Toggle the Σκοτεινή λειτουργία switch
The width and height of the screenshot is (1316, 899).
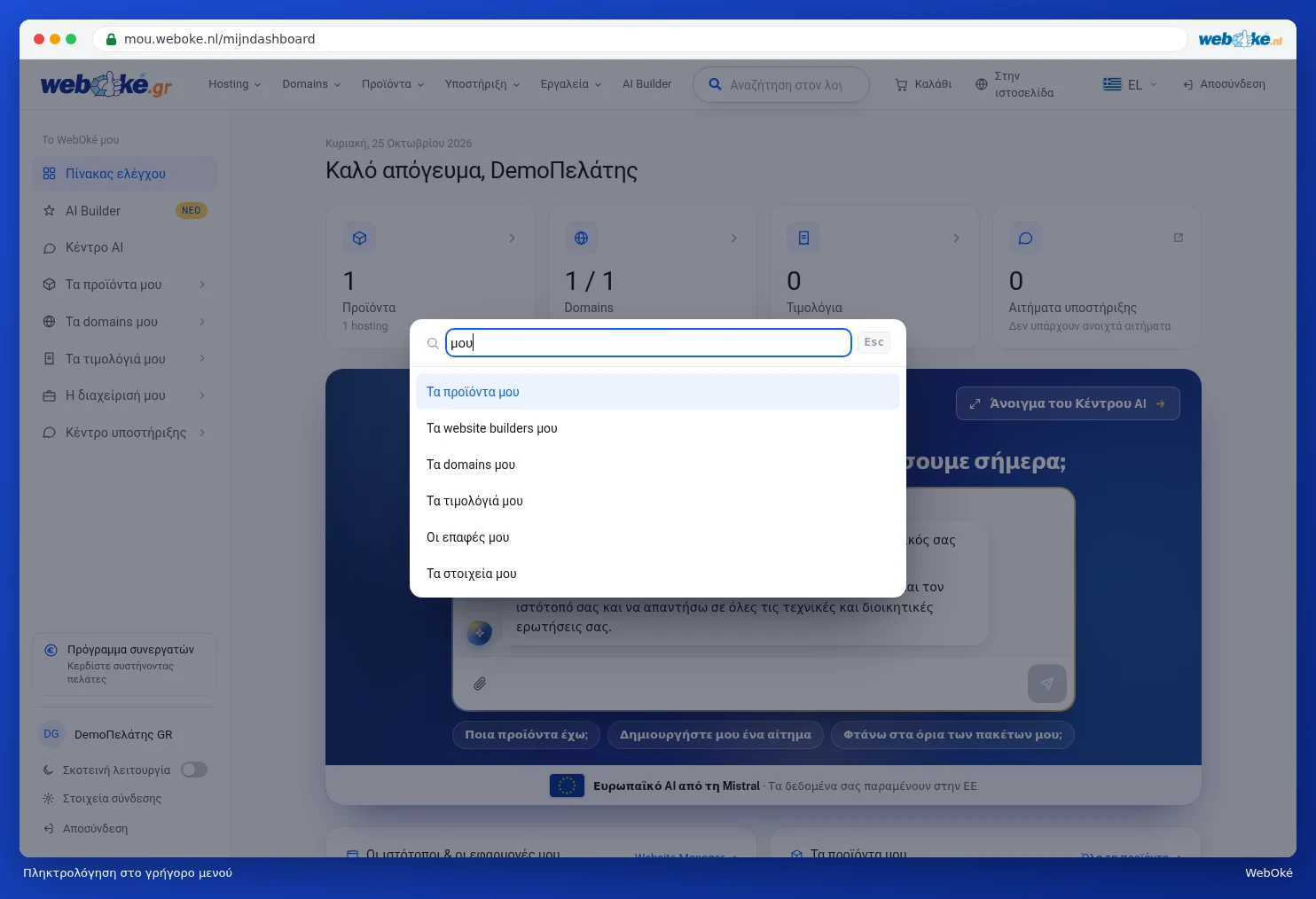[194, 770]
